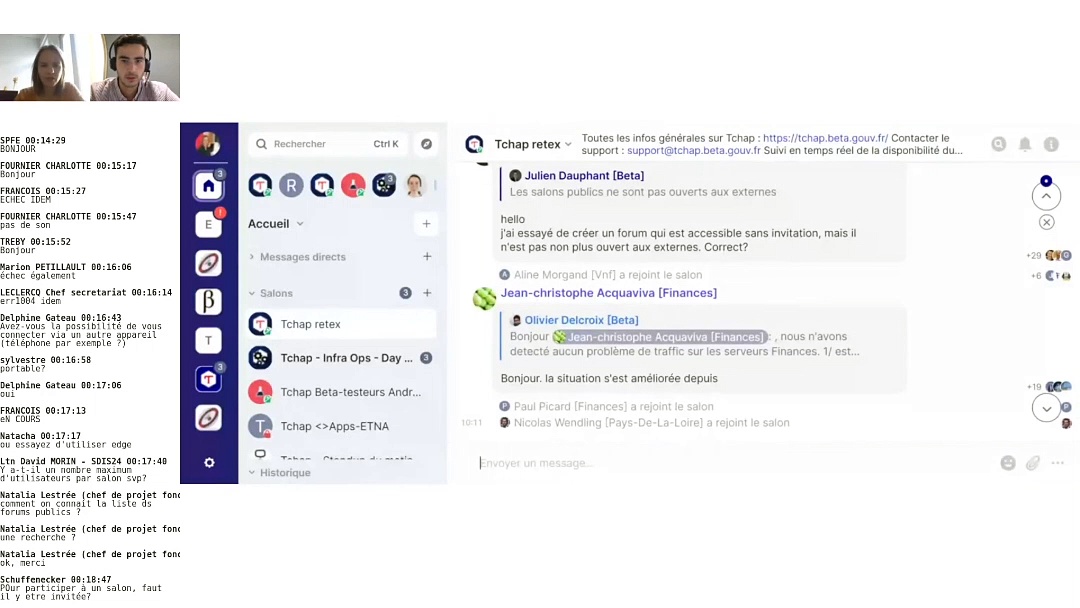Click the explore rooms compass icon
The image size is (1080, 608).
426,144
